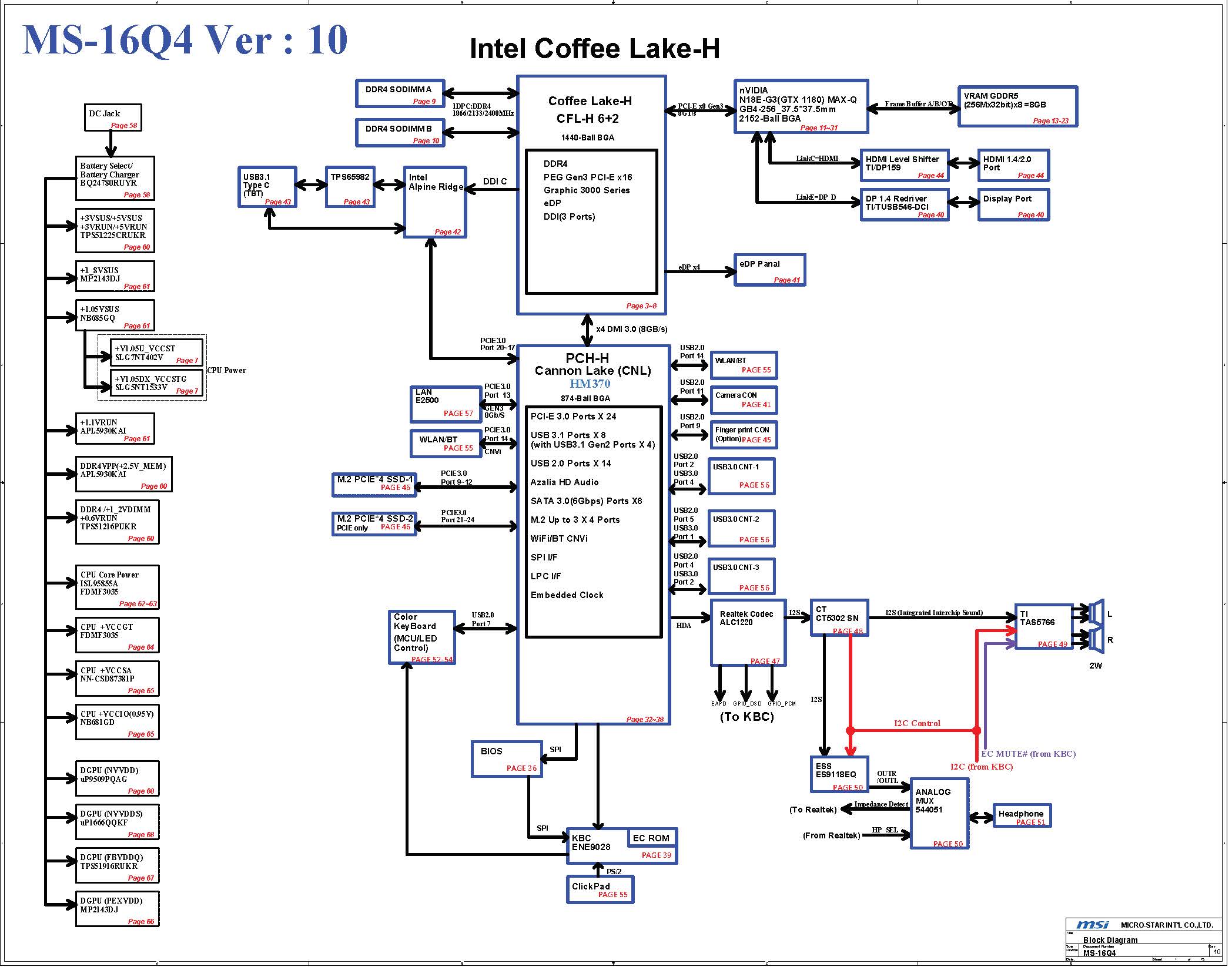The width and height of the screenshot is (1232, 967).
Task: Click the DC Jack power block
Action: tap(113, 117)
